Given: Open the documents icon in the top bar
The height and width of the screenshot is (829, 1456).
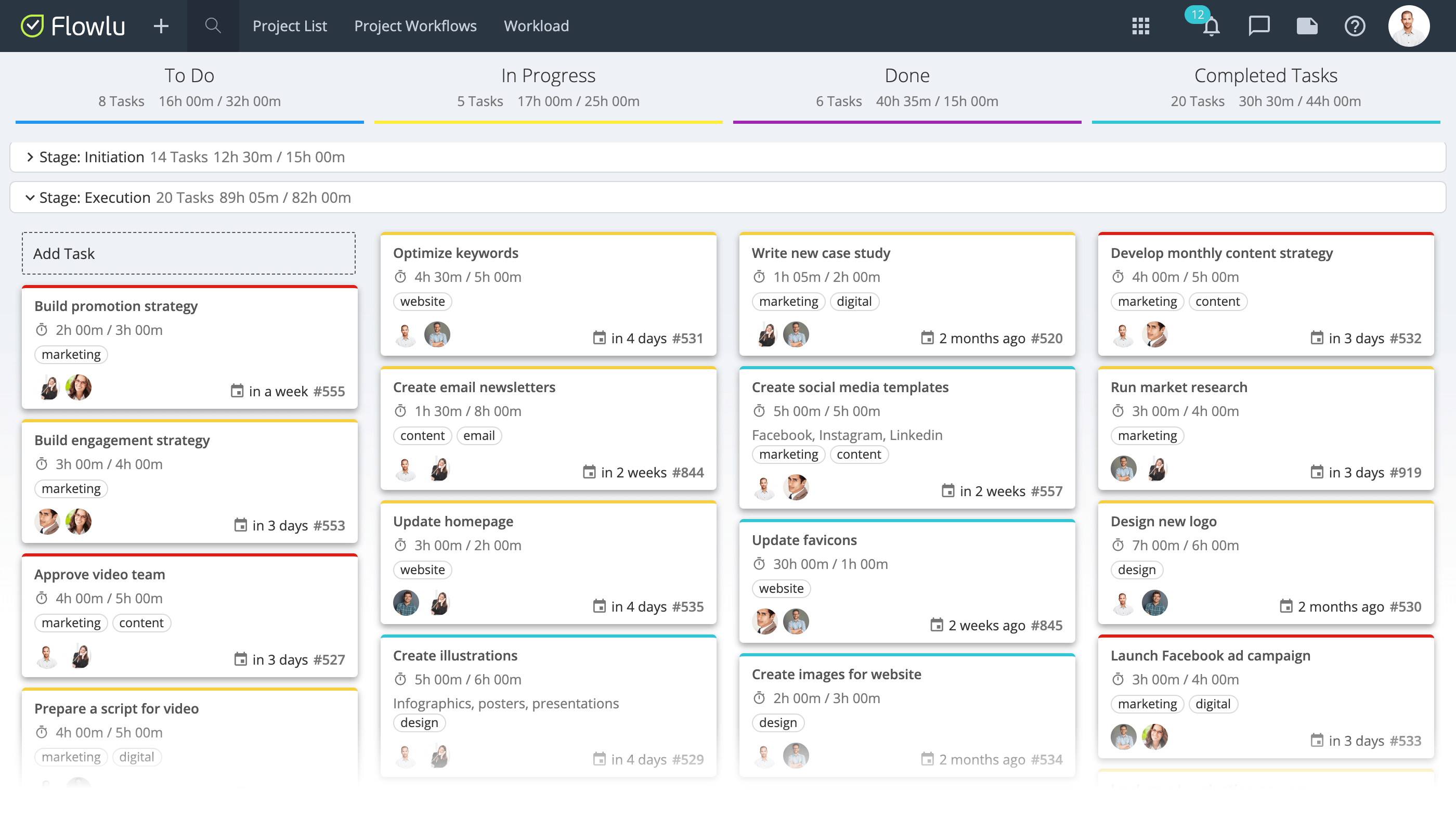Looking at the screenshot, I should point(1307,25).
